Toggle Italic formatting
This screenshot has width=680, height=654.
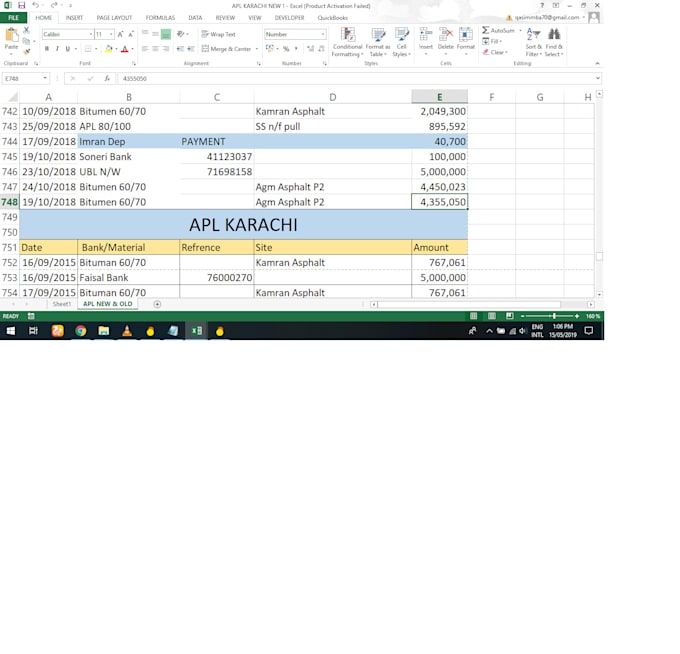click(57, 49)
